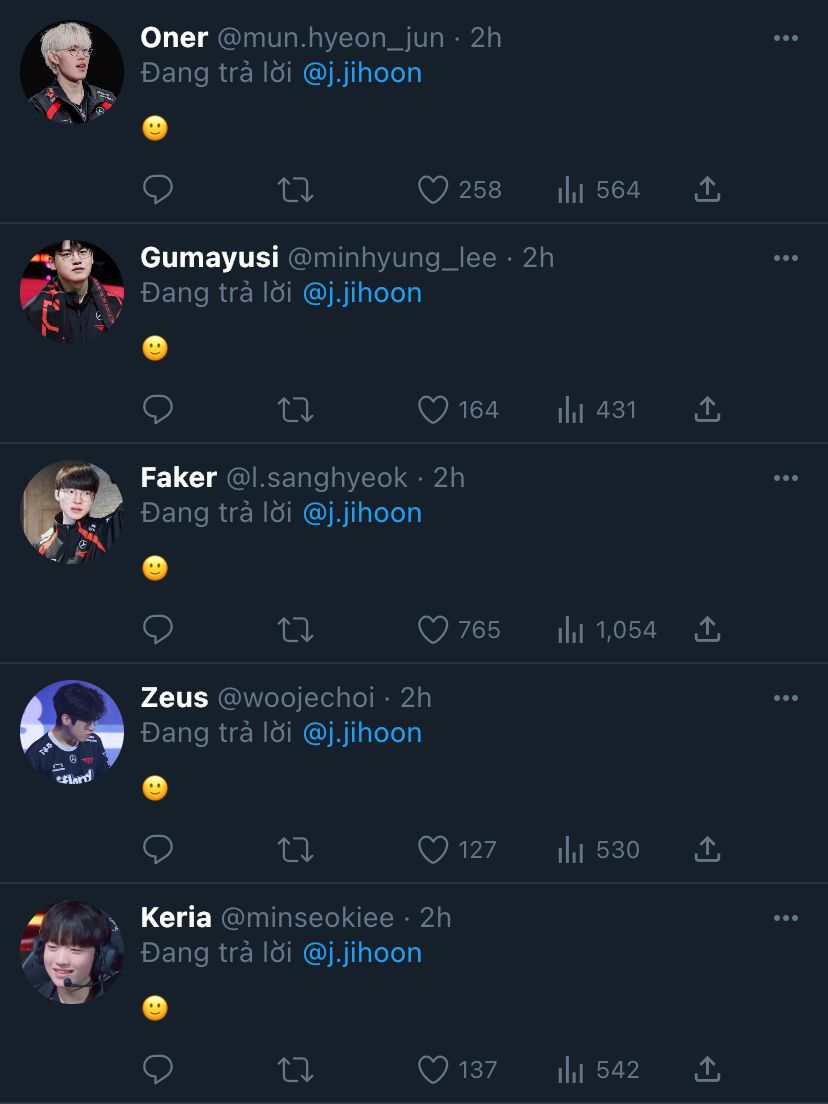View analytics on Keria's tweet
Screen dimensions: 828x1104
[571, 1070]
